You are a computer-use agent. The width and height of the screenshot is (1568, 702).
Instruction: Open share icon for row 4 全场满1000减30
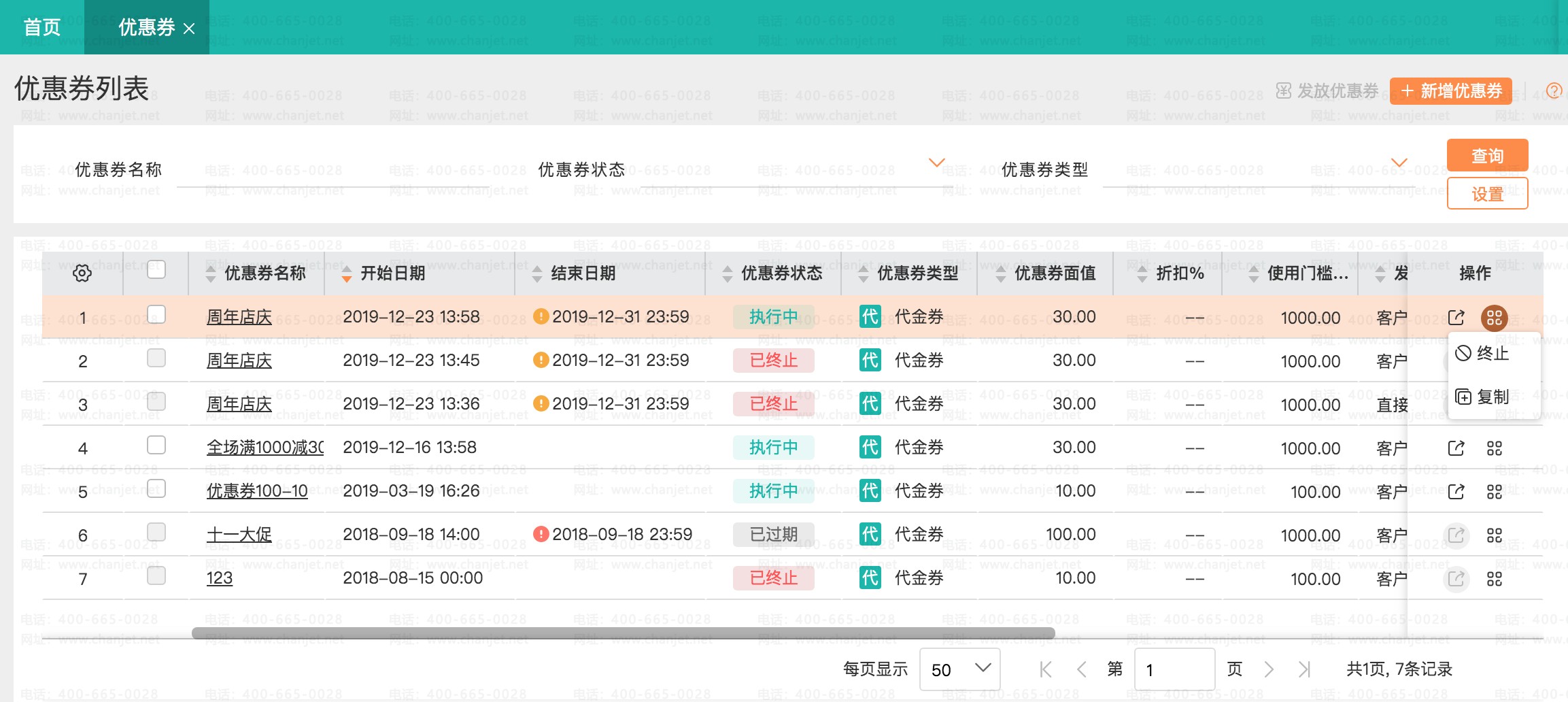click(x=1456, y=448)
